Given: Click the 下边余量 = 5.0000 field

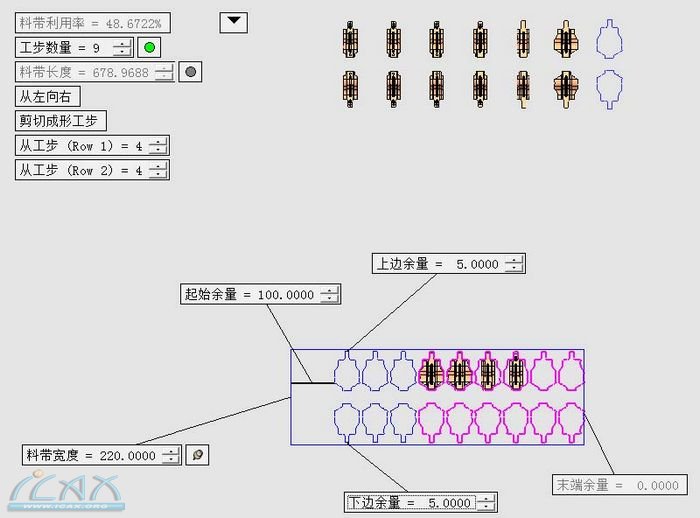Looking at the screenshot, I should (421, 503).
